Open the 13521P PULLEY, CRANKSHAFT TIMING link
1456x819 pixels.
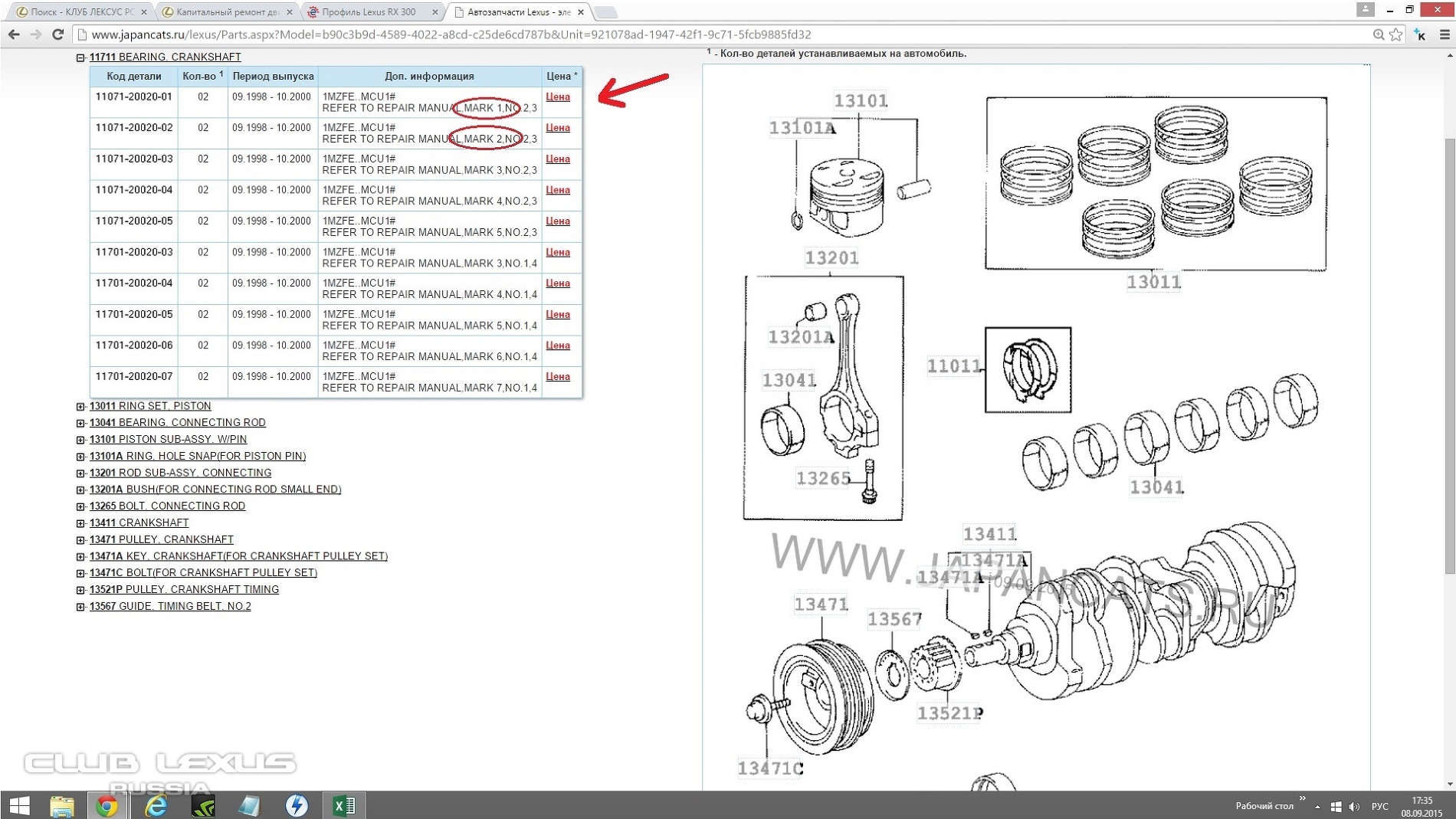[184, 590]
